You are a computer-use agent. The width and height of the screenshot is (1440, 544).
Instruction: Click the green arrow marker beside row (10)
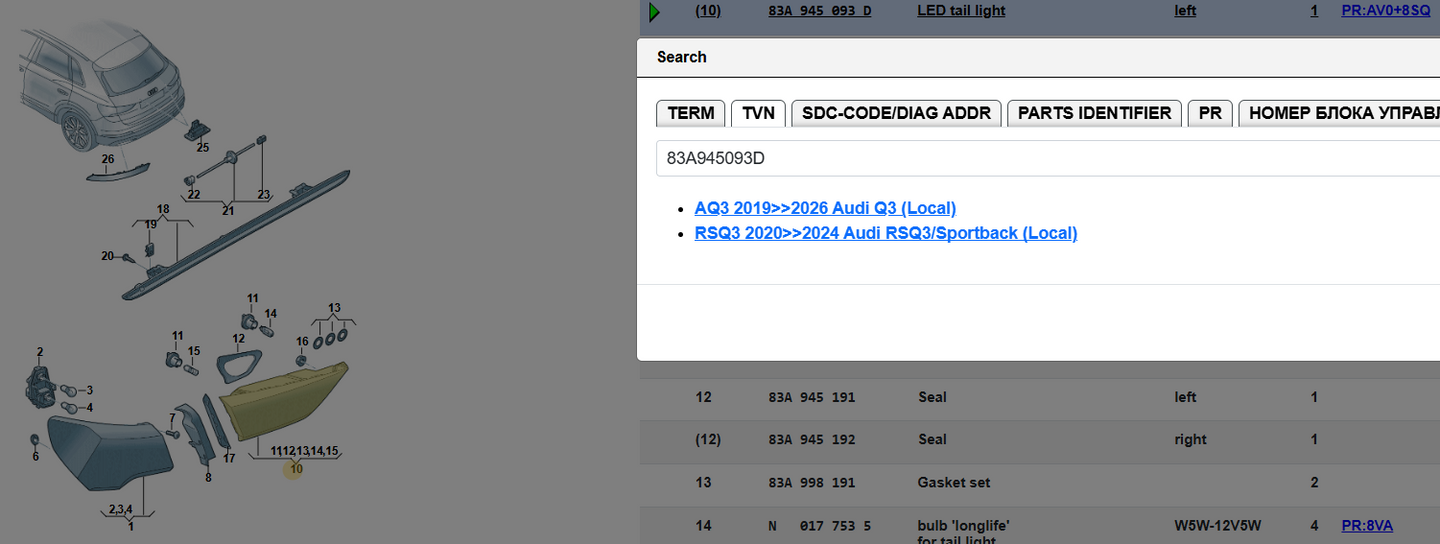(655, 12)
